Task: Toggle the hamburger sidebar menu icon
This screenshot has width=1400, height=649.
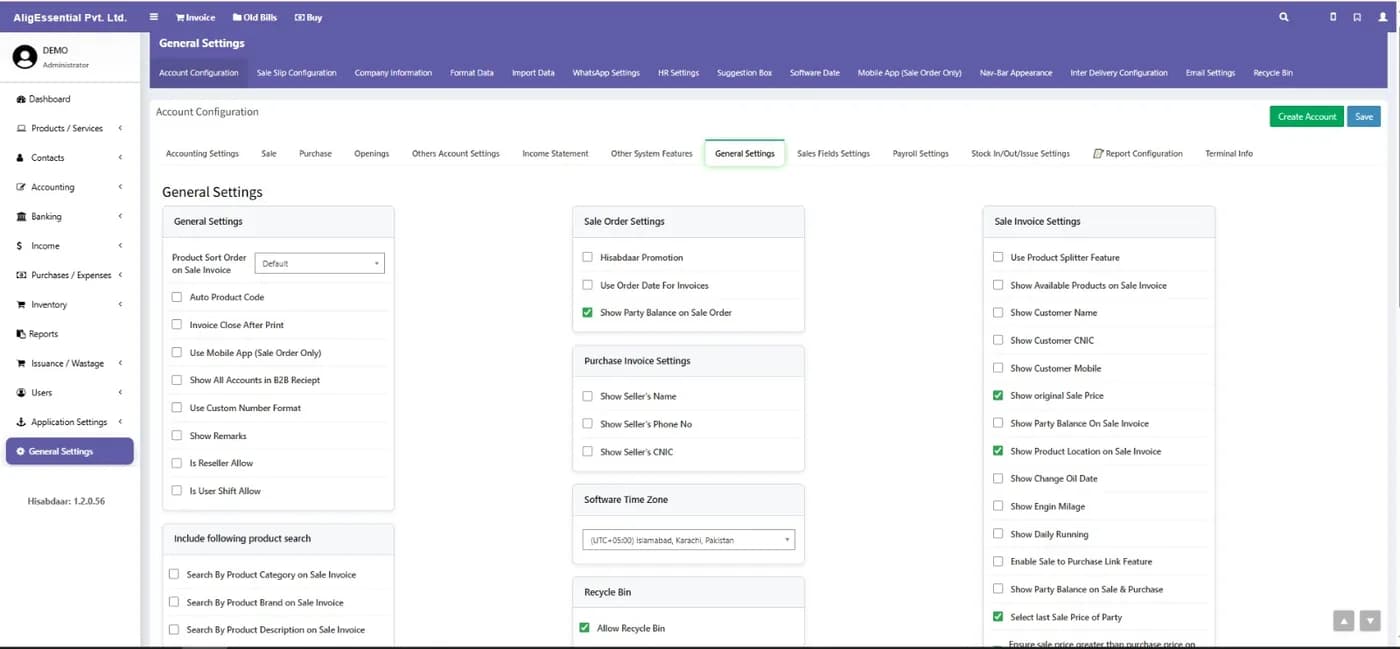Action: click(153, 17)
